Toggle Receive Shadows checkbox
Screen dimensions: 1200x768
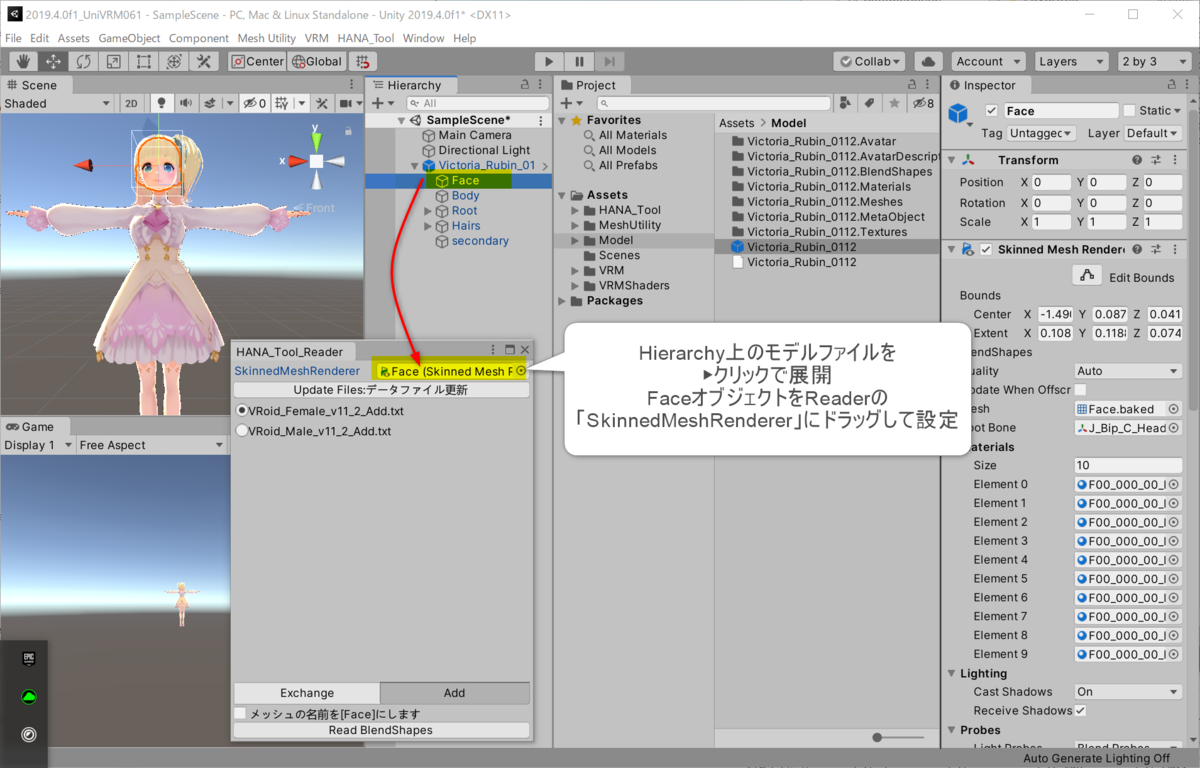(x=1080, y=711)
